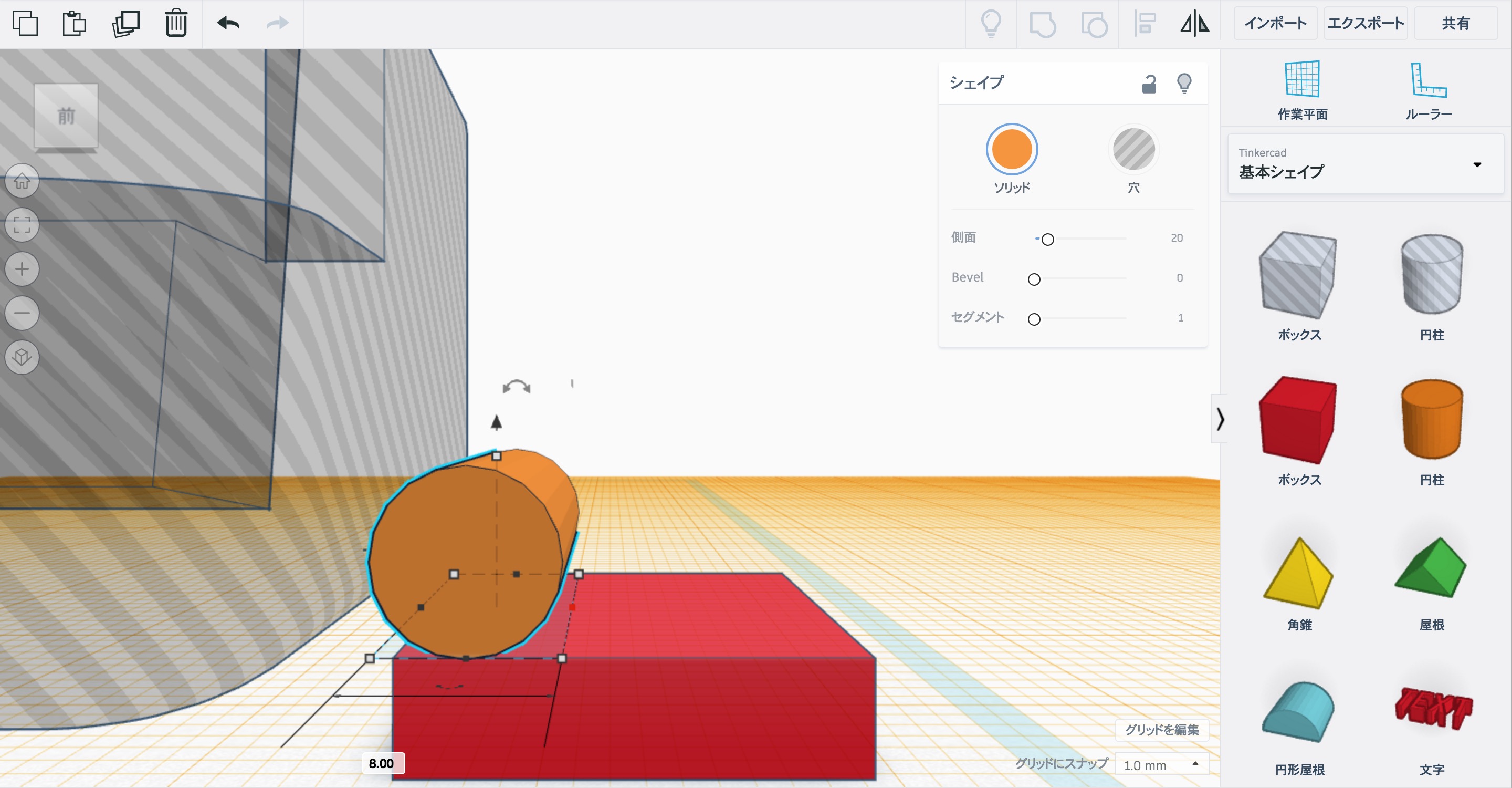Click the mirror flip icon

click(1194, 24)
